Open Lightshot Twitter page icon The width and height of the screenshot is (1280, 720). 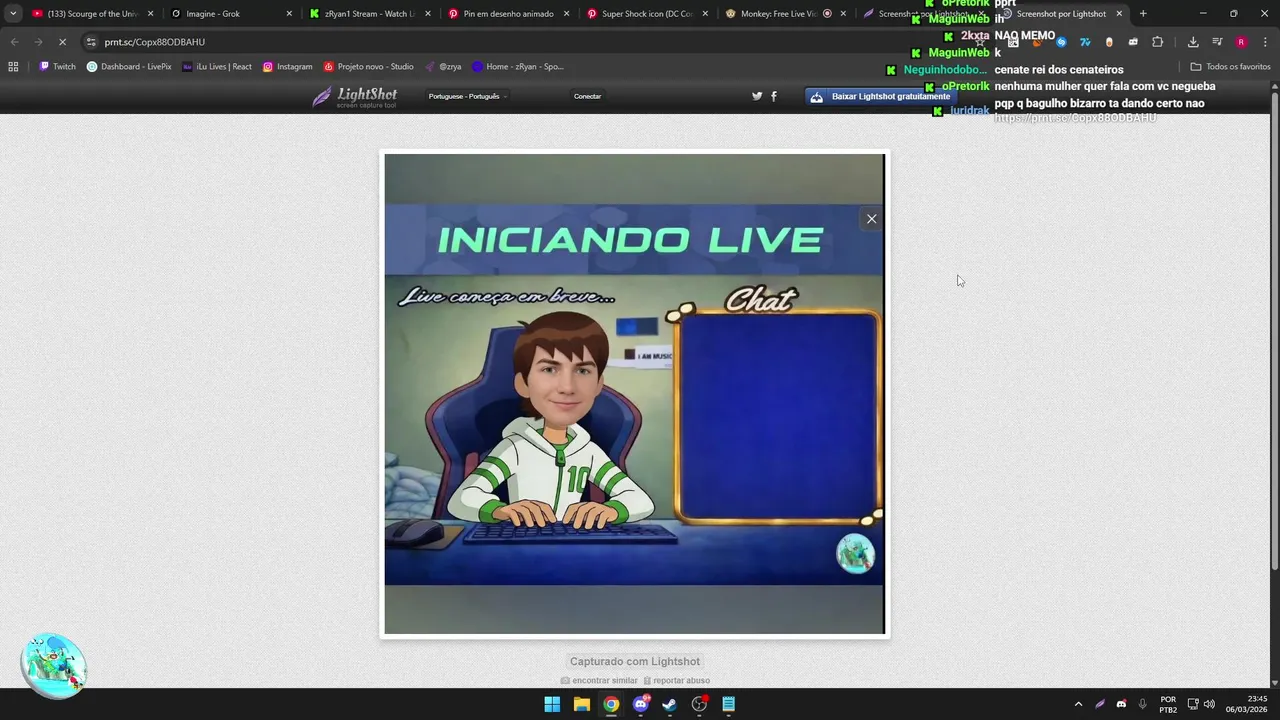click(757, 97)
